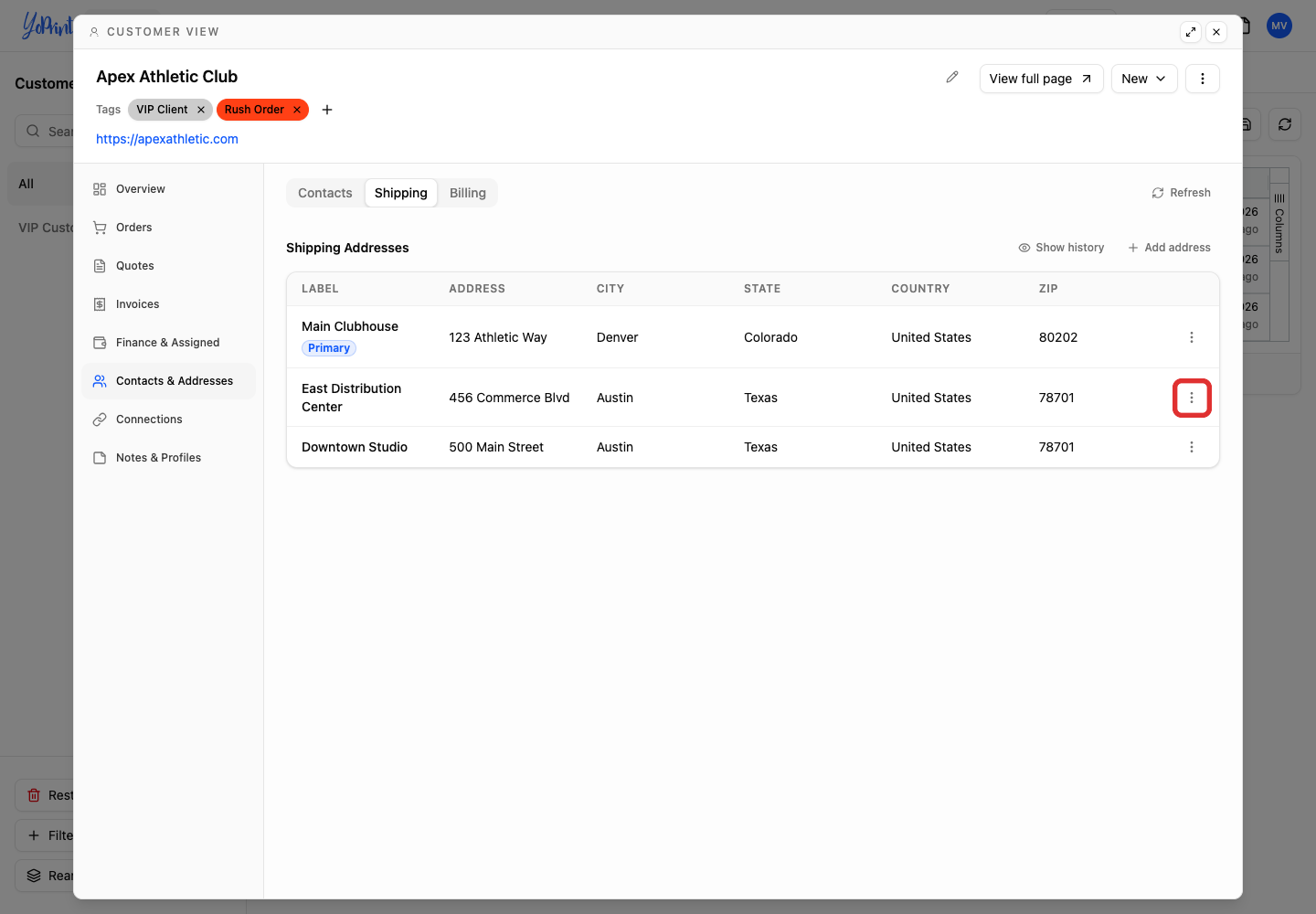Expand customer view to fullscreen
The height and width of the screenshot is (914, 1316).
click(1191, 32)
